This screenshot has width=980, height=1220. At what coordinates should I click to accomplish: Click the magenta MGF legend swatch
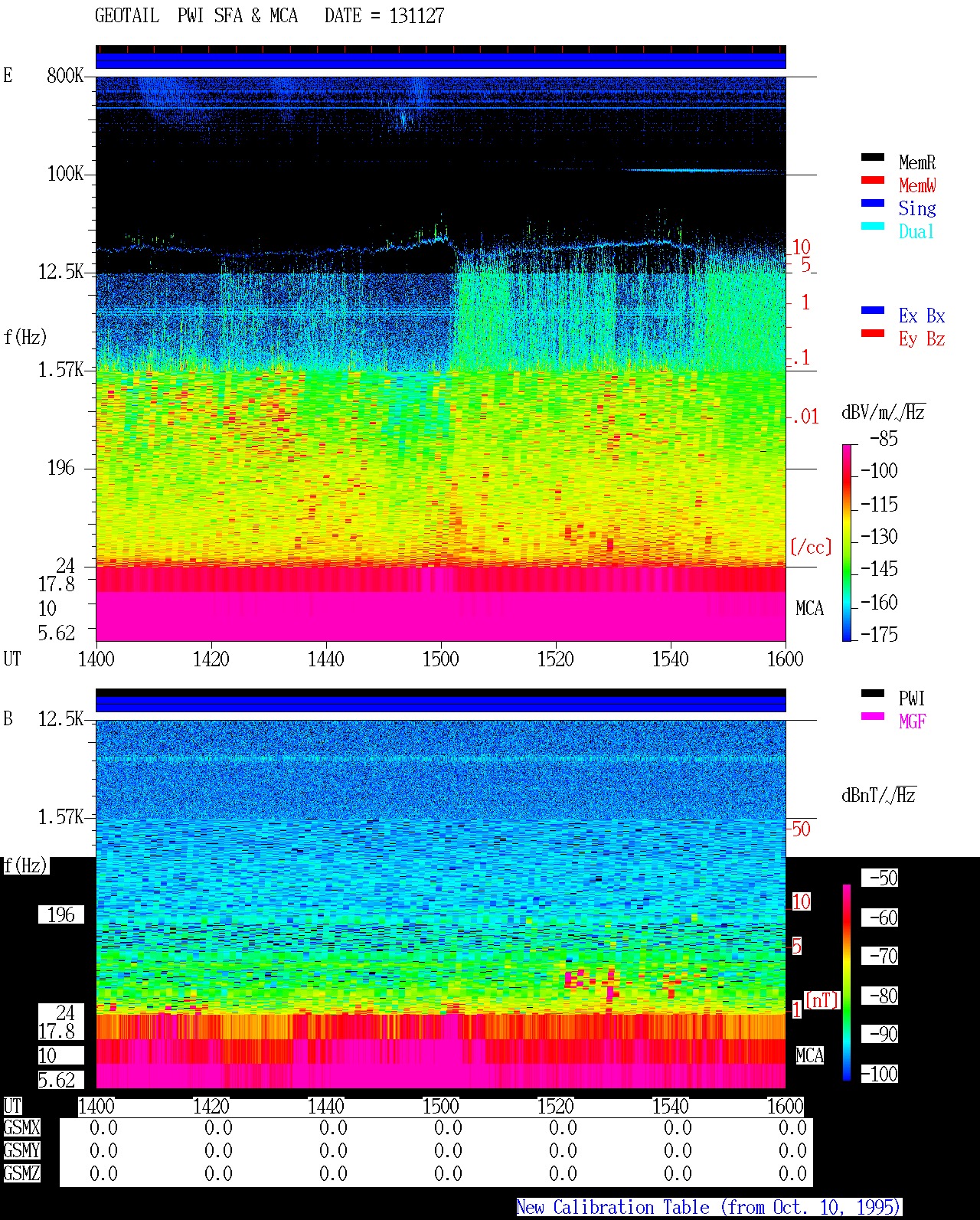(x=873, y=717)
